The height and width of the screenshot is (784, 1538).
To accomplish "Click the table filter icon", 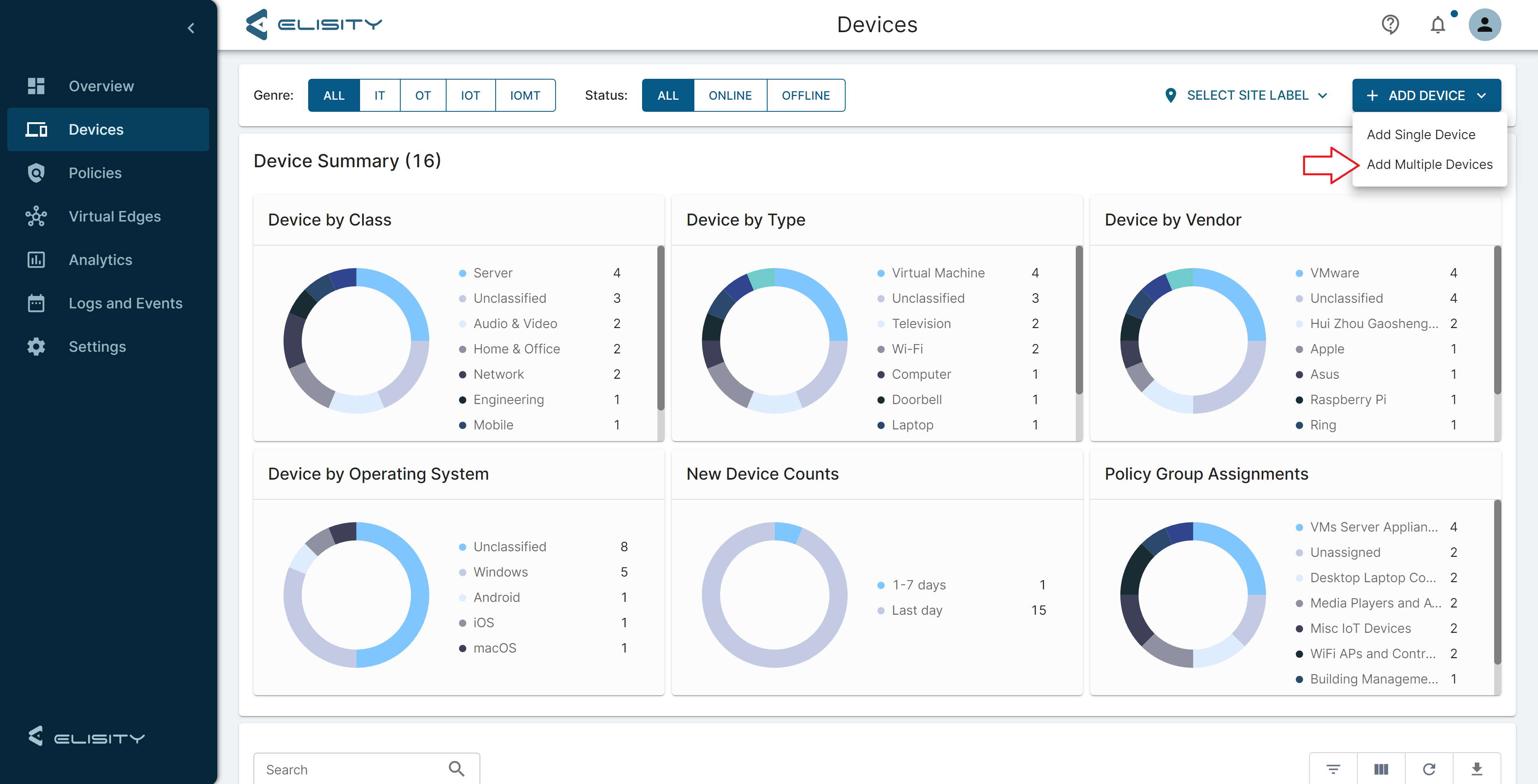I will tap(1333, 769).
